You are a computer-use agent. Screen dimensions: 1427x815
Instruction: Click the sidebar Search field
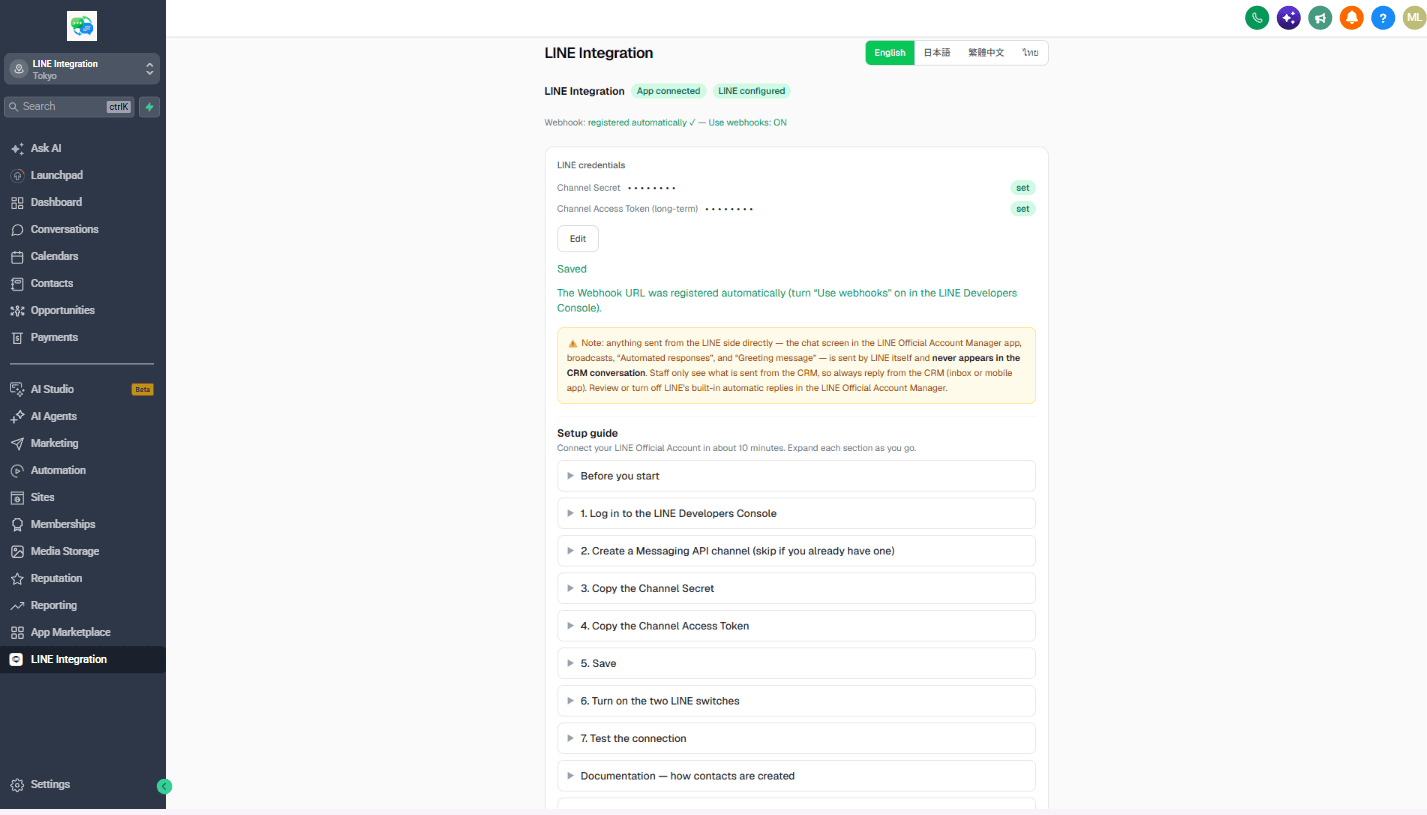coord(69,106)
